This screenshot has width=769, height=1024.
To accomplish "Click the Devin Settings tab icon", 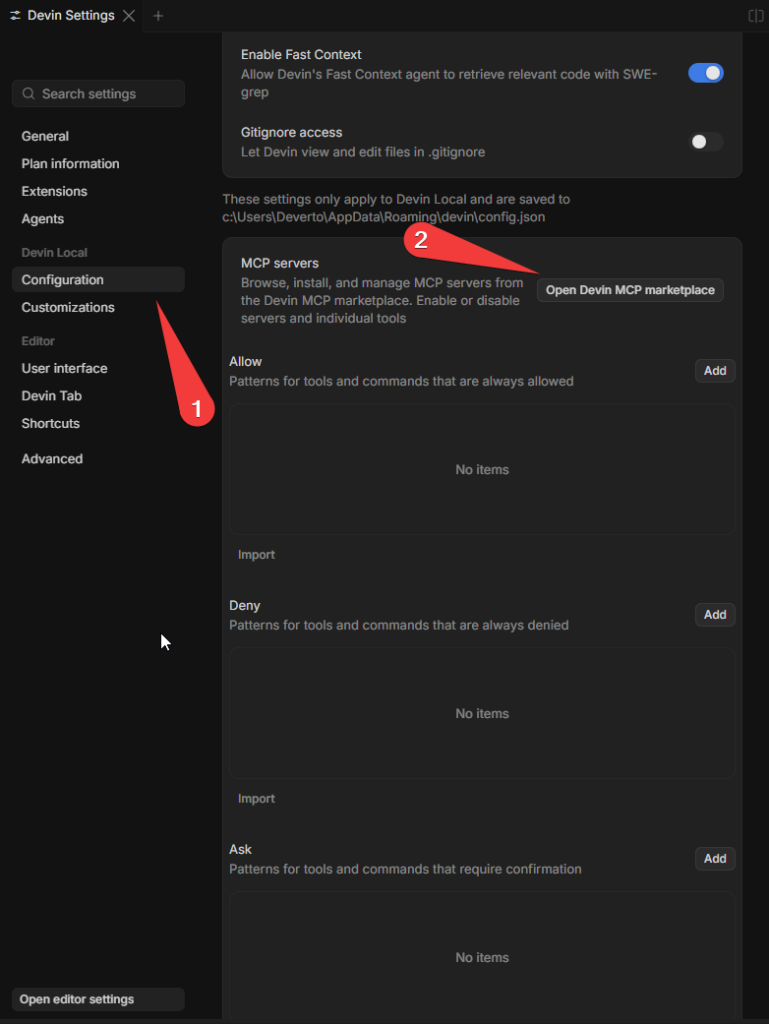I will (15, 15).
